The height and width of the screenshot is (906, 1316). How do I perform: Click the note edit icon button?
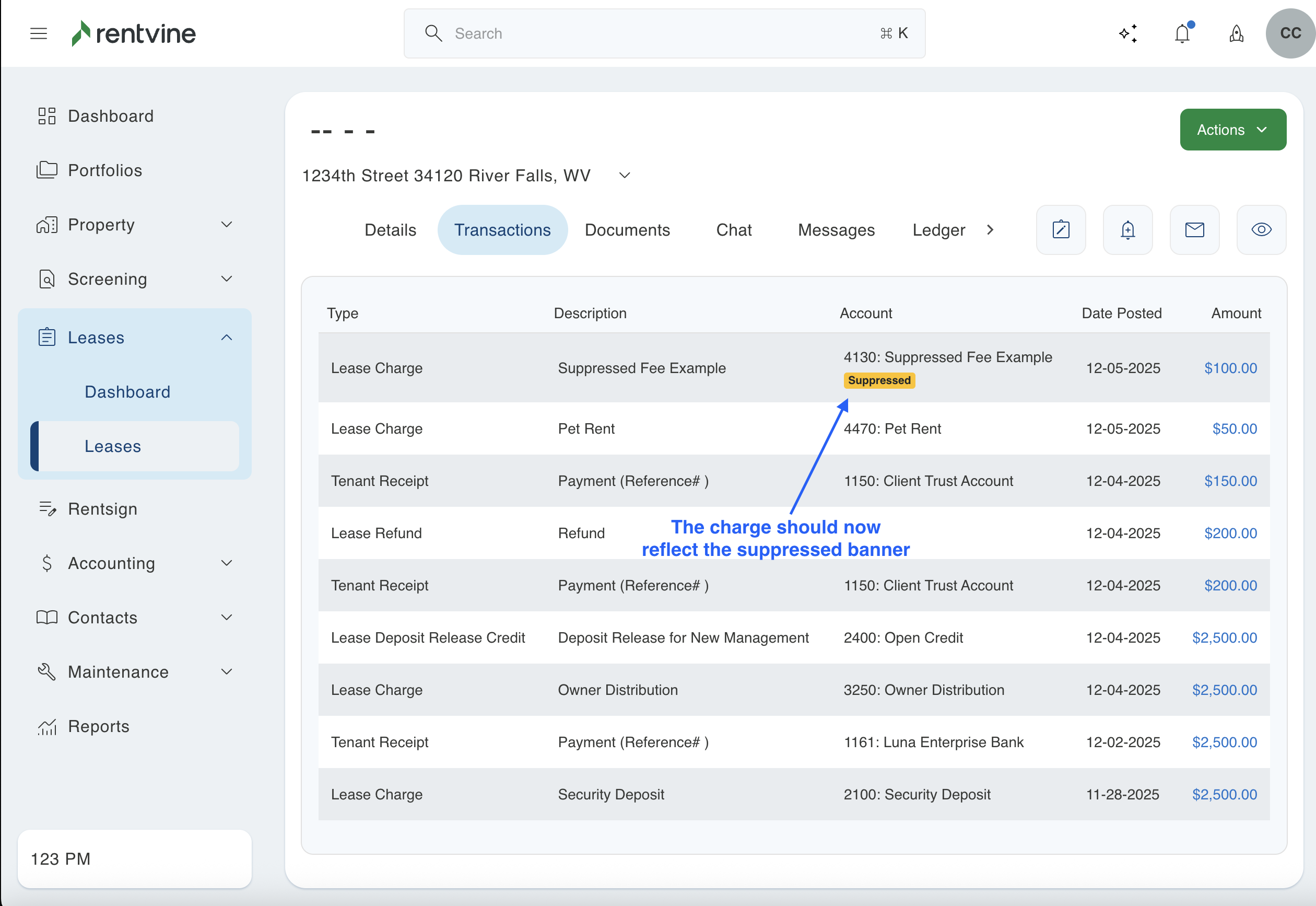1061,230
